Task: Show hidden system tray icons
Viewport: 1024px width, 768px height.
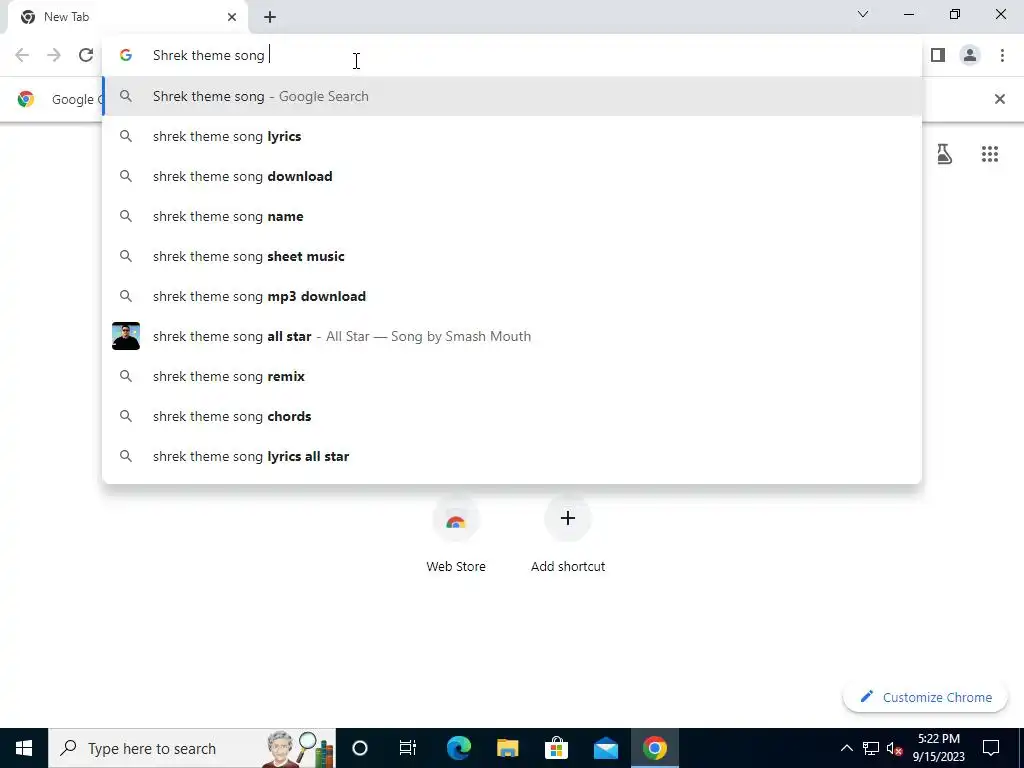Action: click(x=846, y=748)
